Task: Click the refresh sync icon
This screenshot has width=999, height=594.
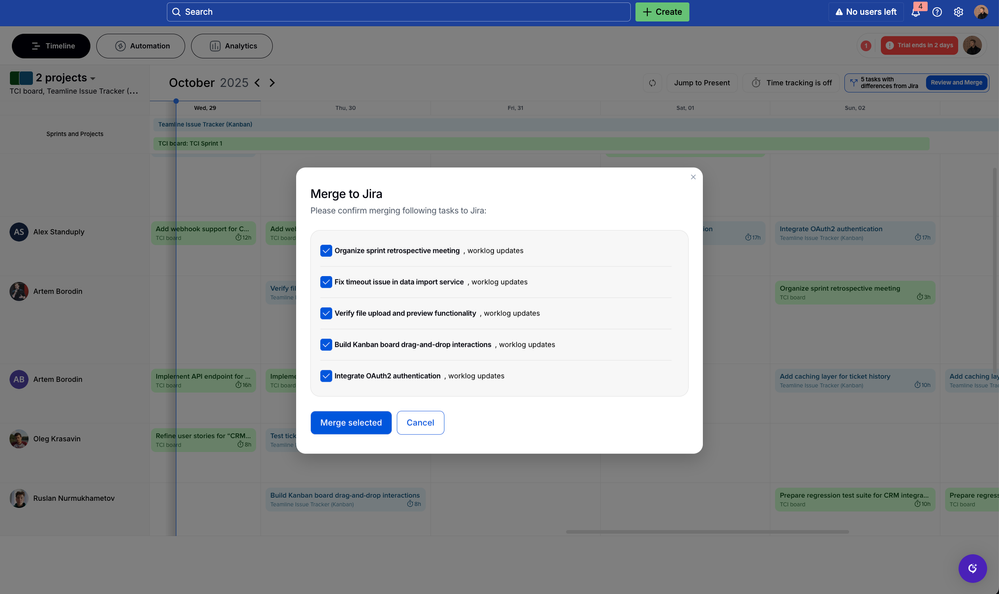Action: coord(652,83)
